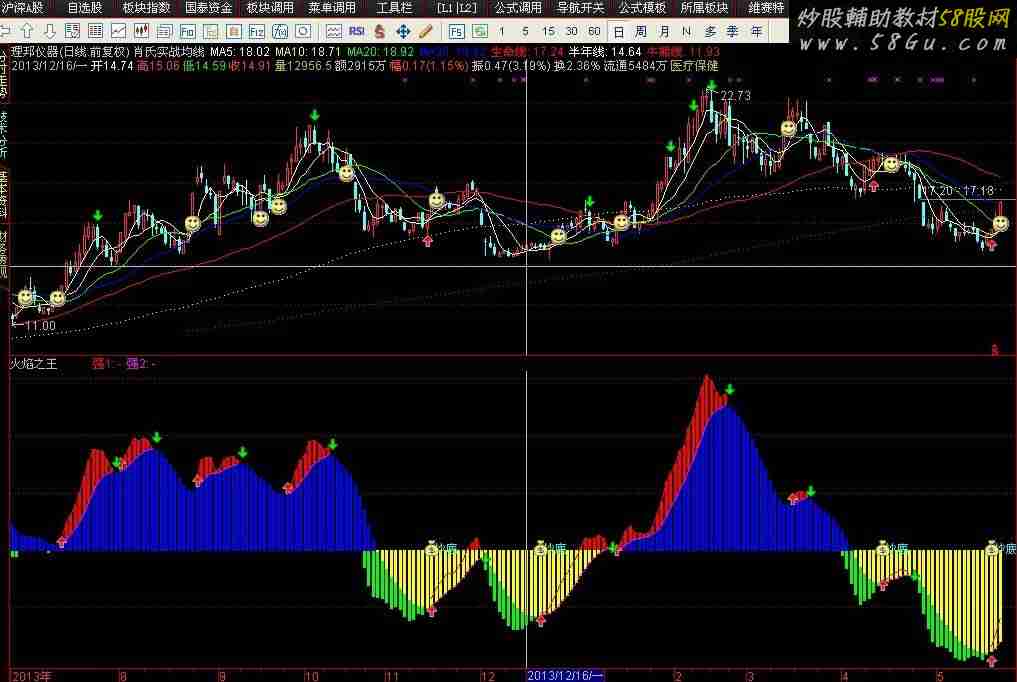Click the [L1 [L2] menu item
This screenshot has height=682, width=1017.
tap(456, 8)
